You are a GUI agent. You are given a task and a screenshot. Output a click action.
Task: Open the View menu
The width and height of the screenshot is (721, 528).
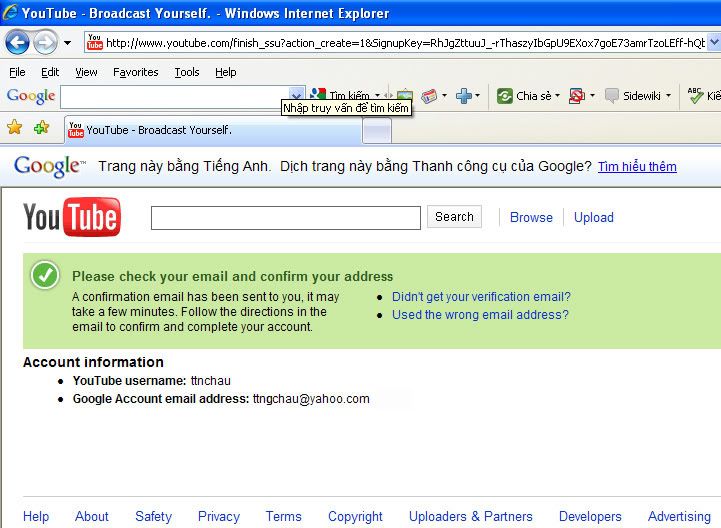click(86, 72)
